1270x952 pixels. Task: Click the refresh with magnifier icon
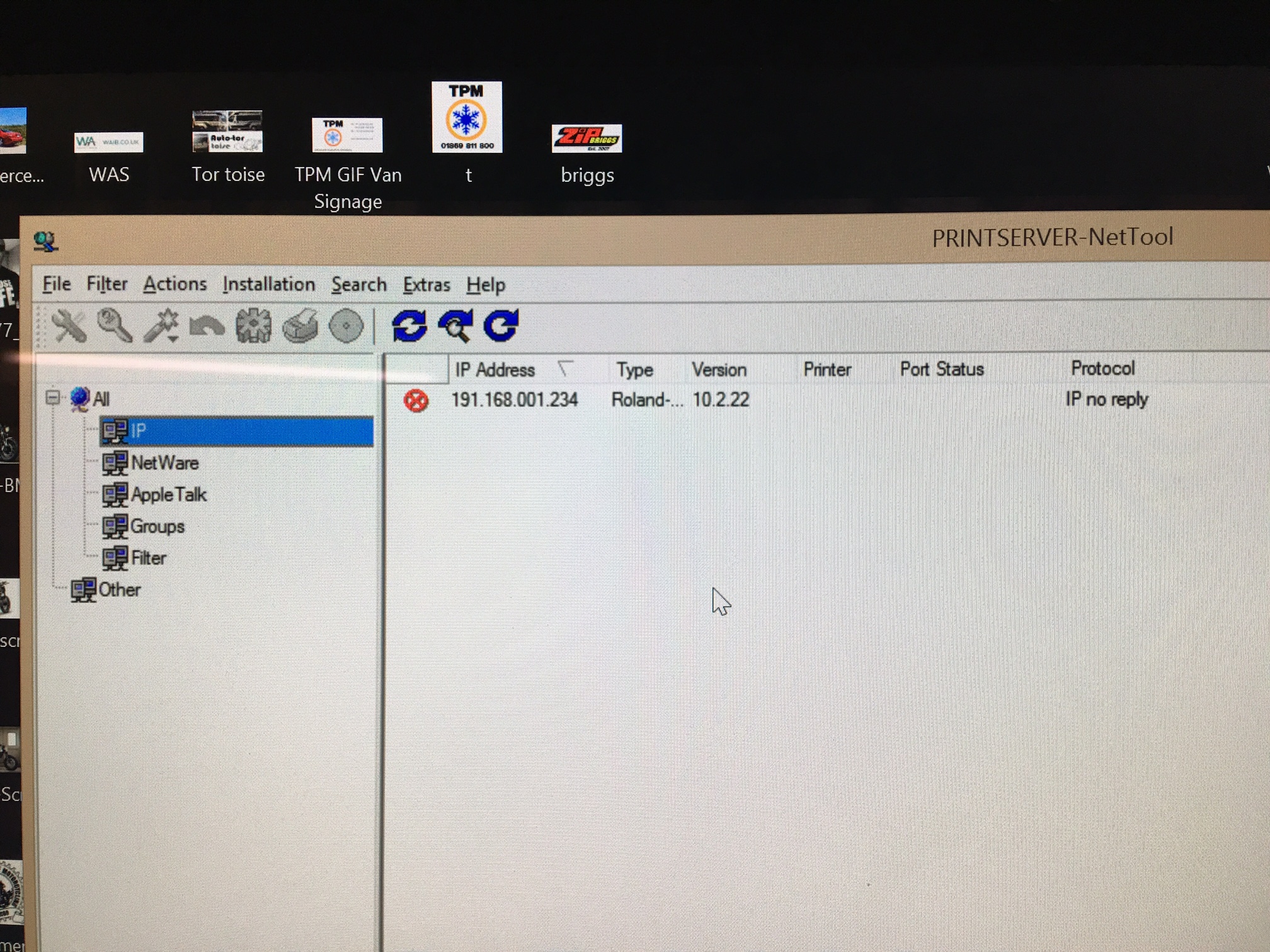[455, 326]
